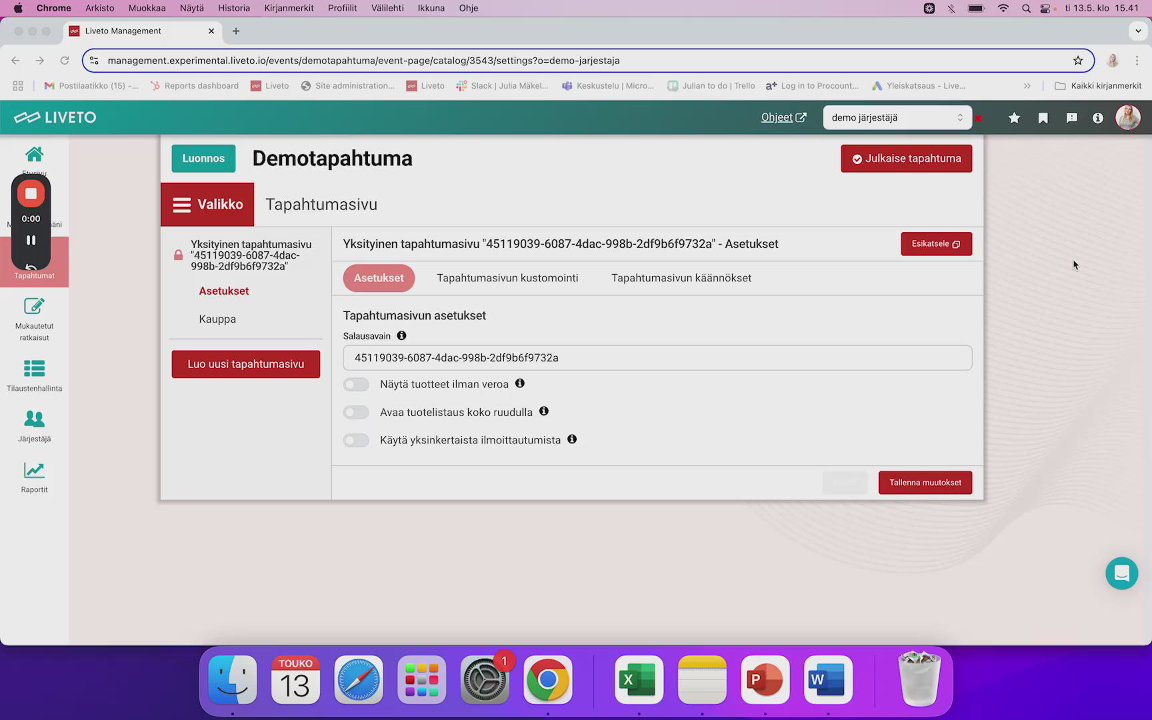Go back in browser history
Viewport: 1152px width, 720px height.
point(15,61)
